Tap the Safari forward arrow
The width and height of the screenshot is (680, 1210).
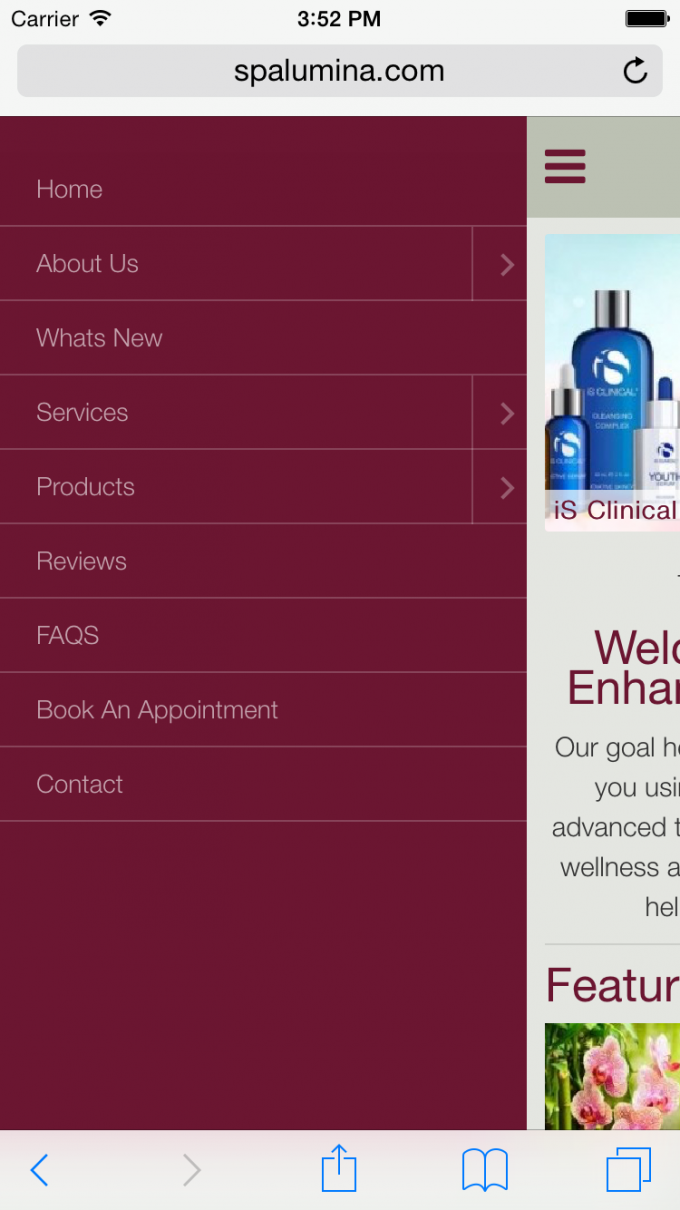coord(191,1170)
